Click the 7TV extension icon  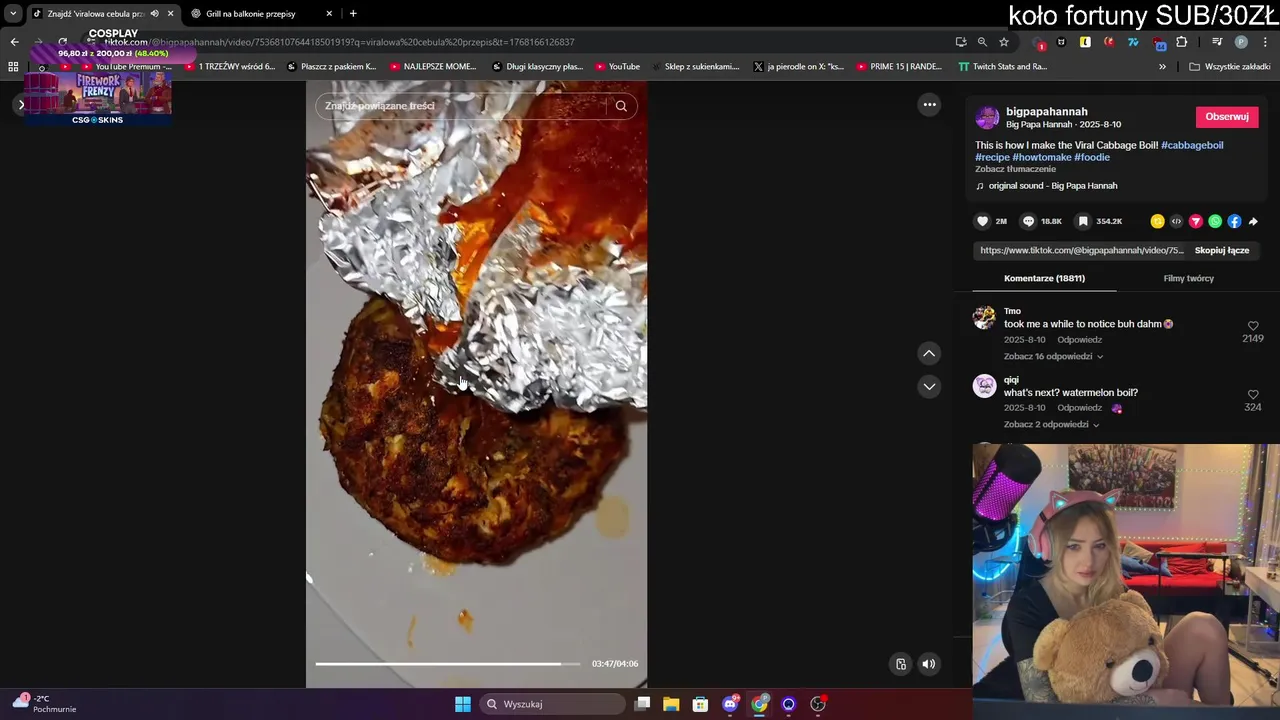pos(1133,42)
